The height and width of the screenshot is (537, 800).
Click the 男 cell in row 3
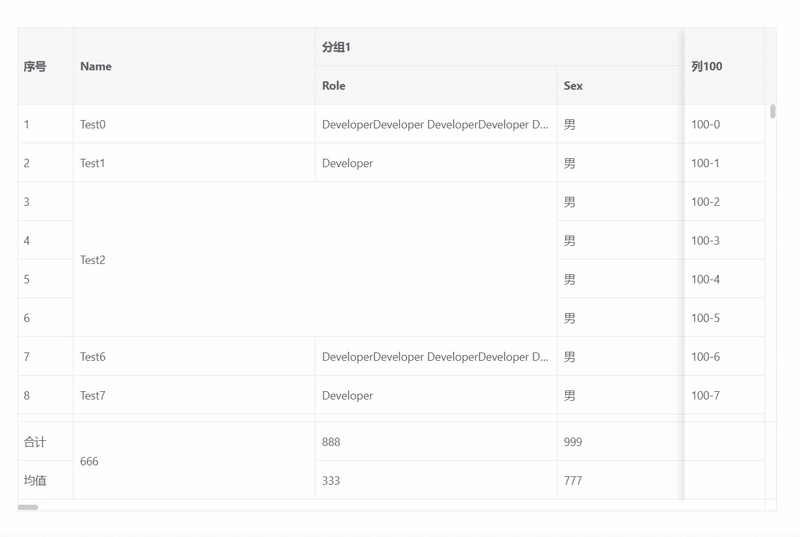(620, 201)
